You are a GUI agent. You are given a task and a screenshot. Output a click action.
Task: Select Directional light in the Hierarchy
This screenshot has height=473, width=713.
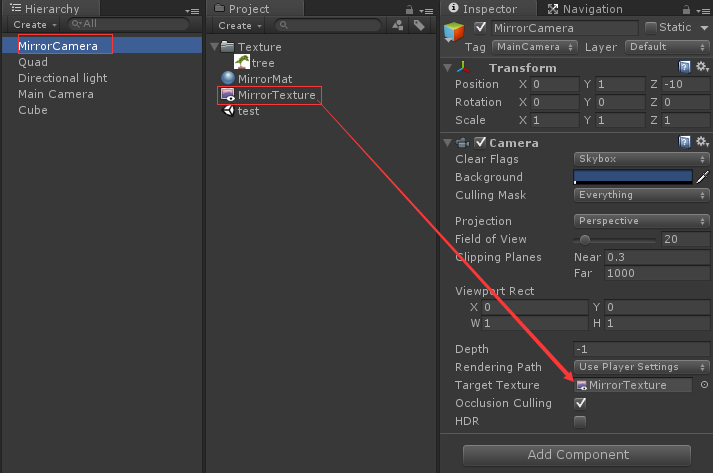(62, 78)
